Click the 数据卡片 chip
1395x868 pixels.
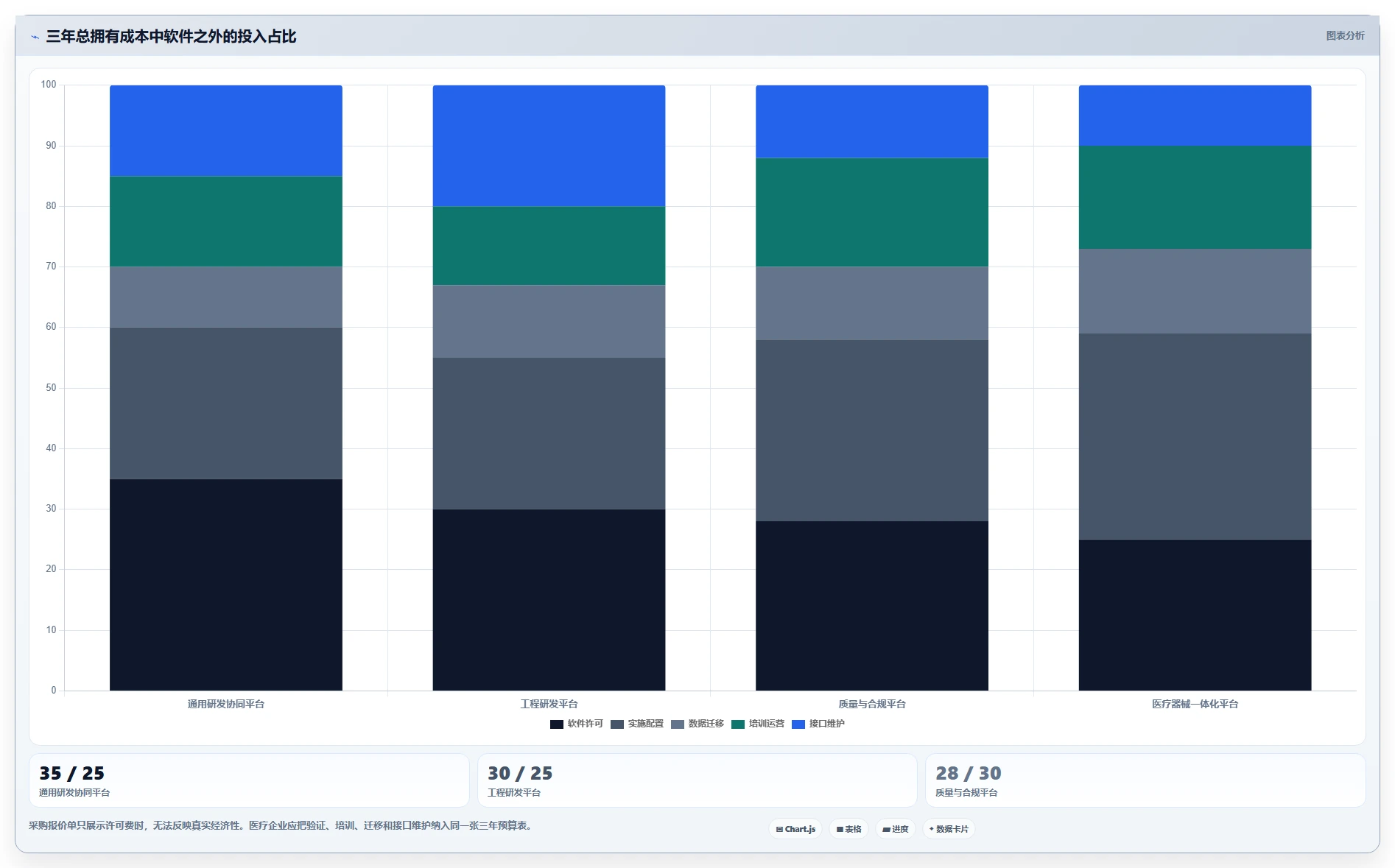click(949, 829)
